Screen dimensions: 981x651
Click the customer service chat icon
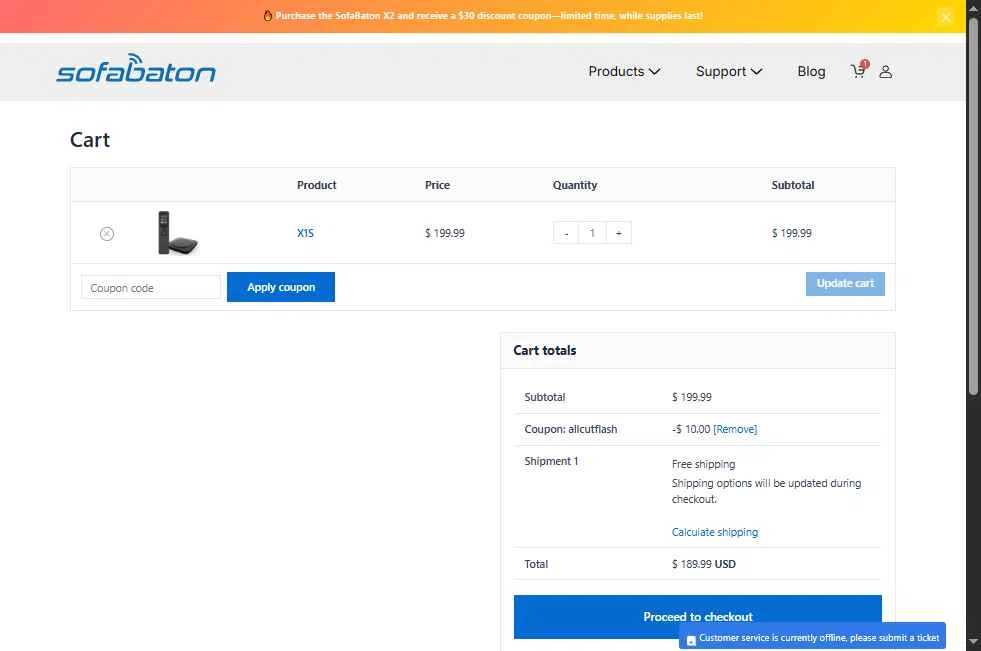(691, 640)
